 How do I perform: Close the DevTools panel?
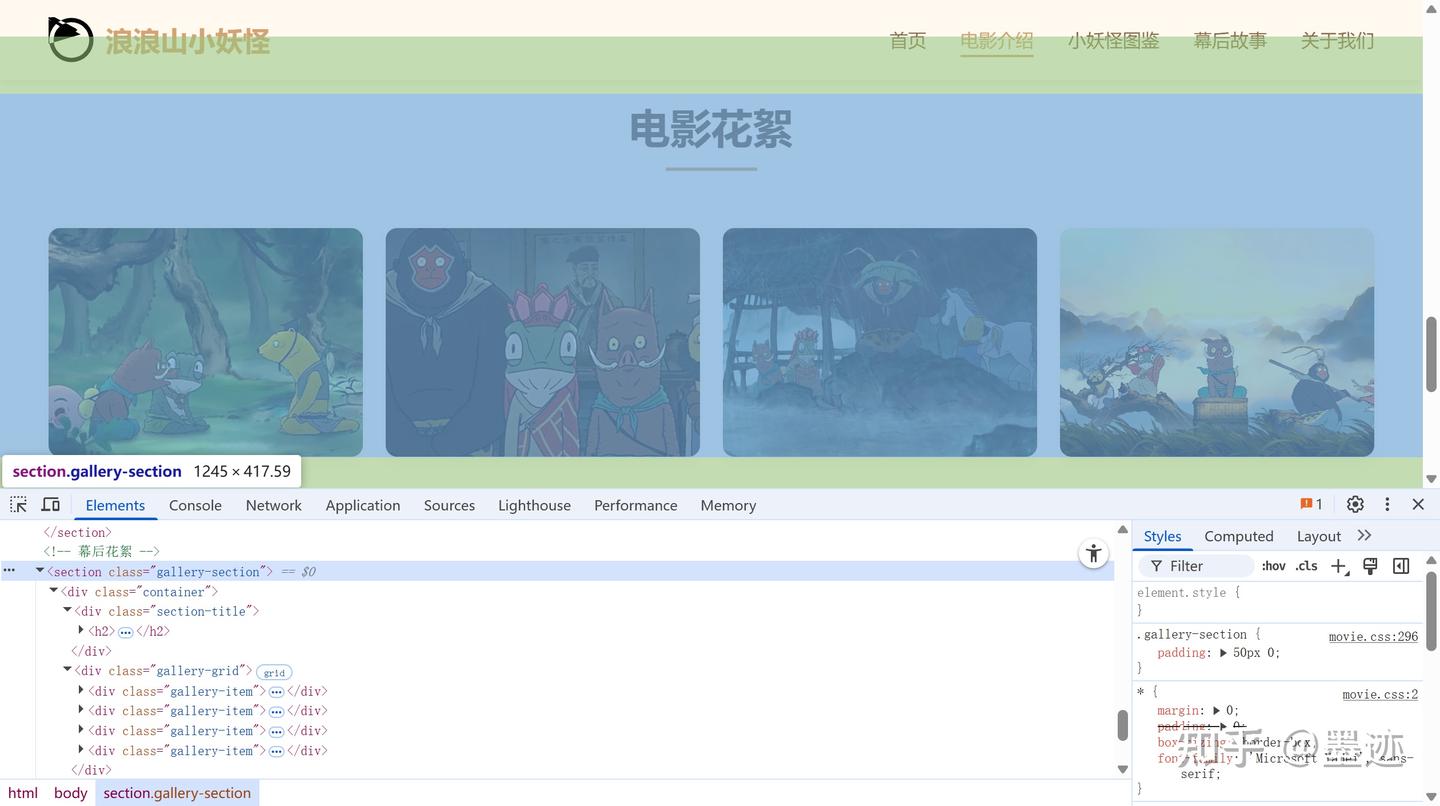coord(1418,504)
